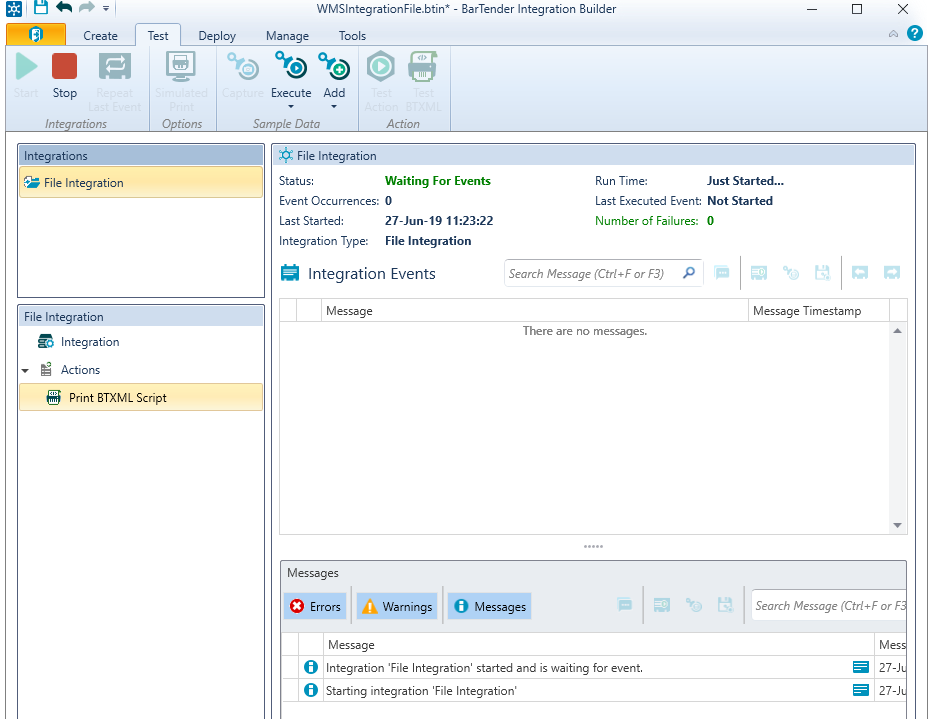The width and height of the screenshot is (929, 719).
Task: Click the Messages panel search field
Action: pyautogui.click(x=829, y=606)
